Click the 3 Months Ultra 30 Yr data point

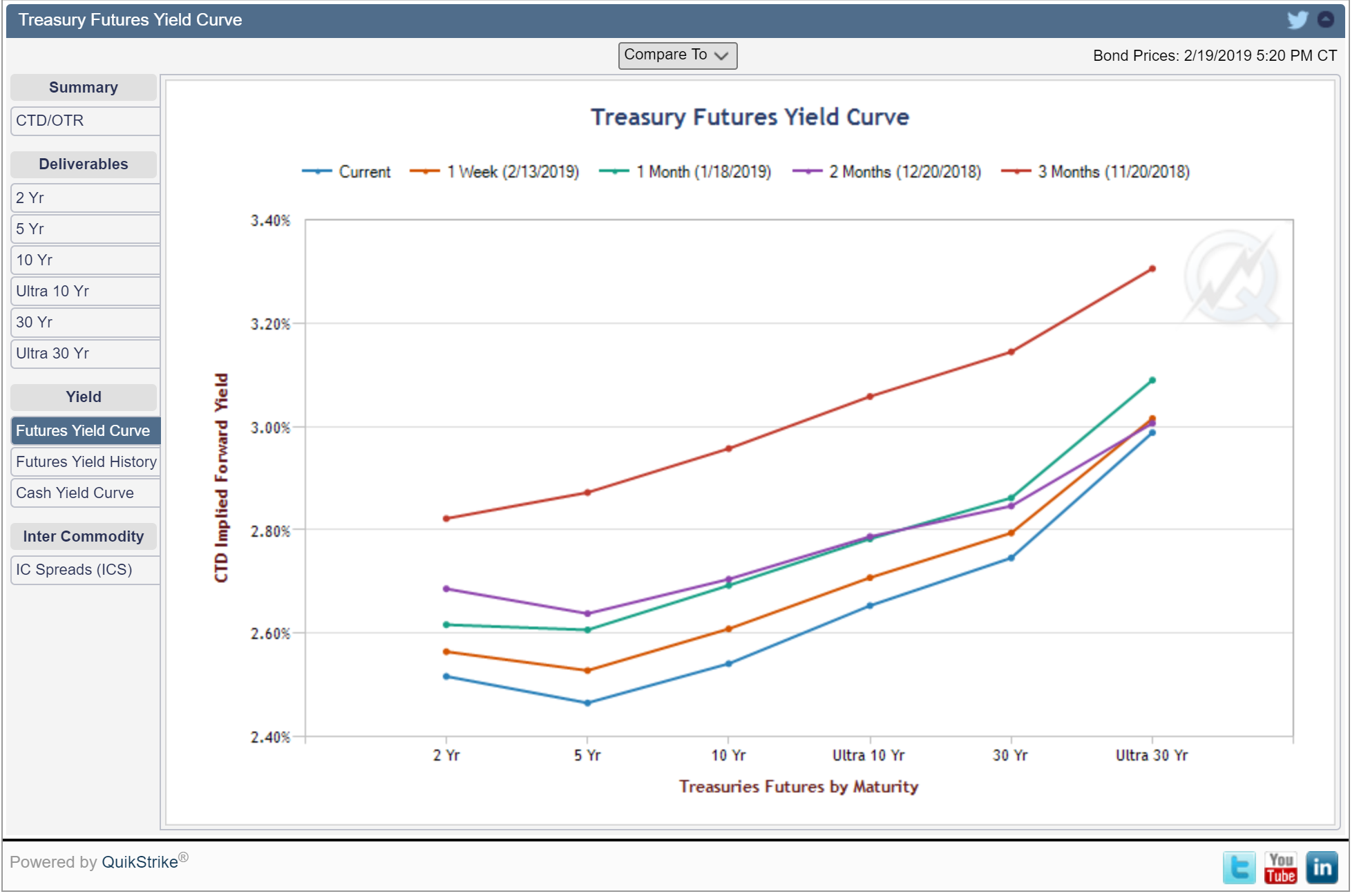point(1152,269)
